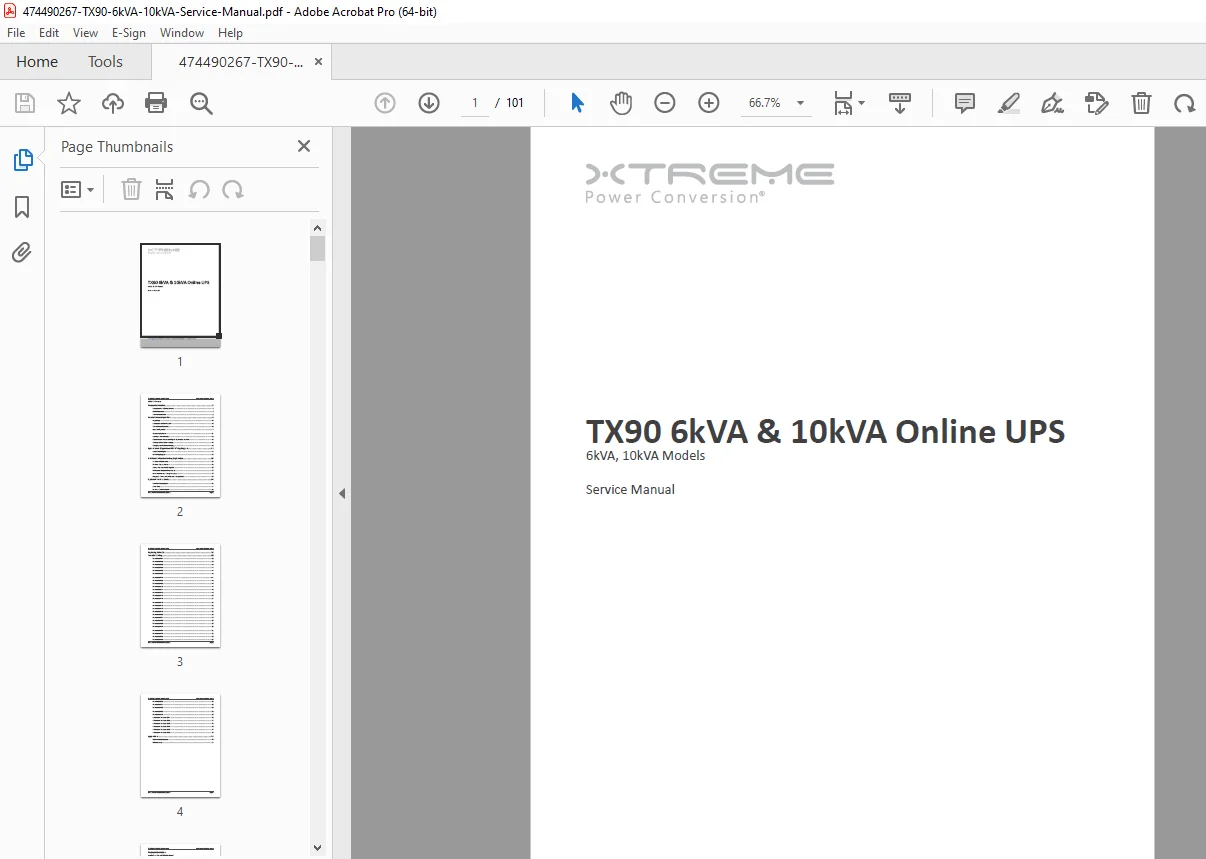Image resolution: width=1206 pixels, height=859 pixels.
Task: Switch to the Home tab
Action: coord(37,62)
